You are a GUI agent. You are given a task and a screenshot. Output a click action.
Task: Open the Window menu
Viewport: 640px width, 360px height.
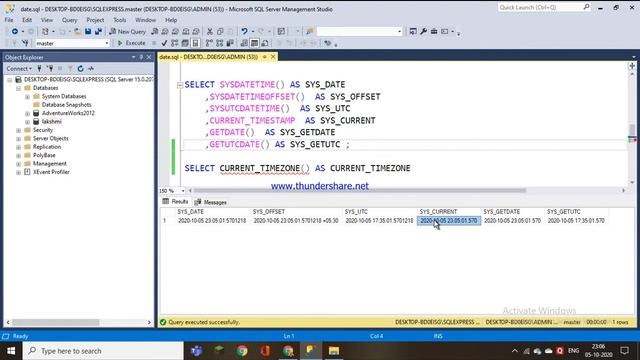point(145,20)
